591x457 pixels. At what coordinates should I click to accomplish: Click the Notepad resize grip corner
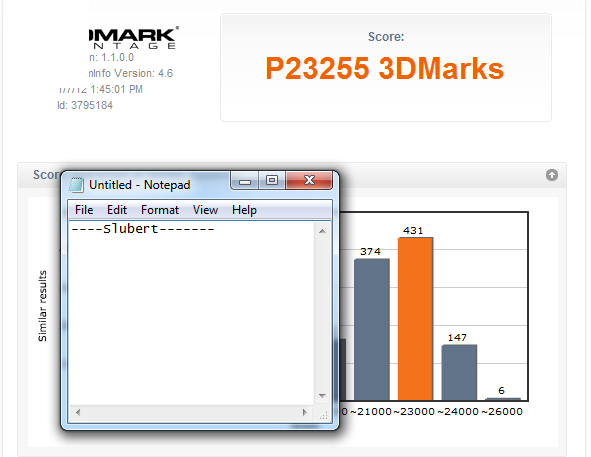pyautogui.click(x=323, y=415)
